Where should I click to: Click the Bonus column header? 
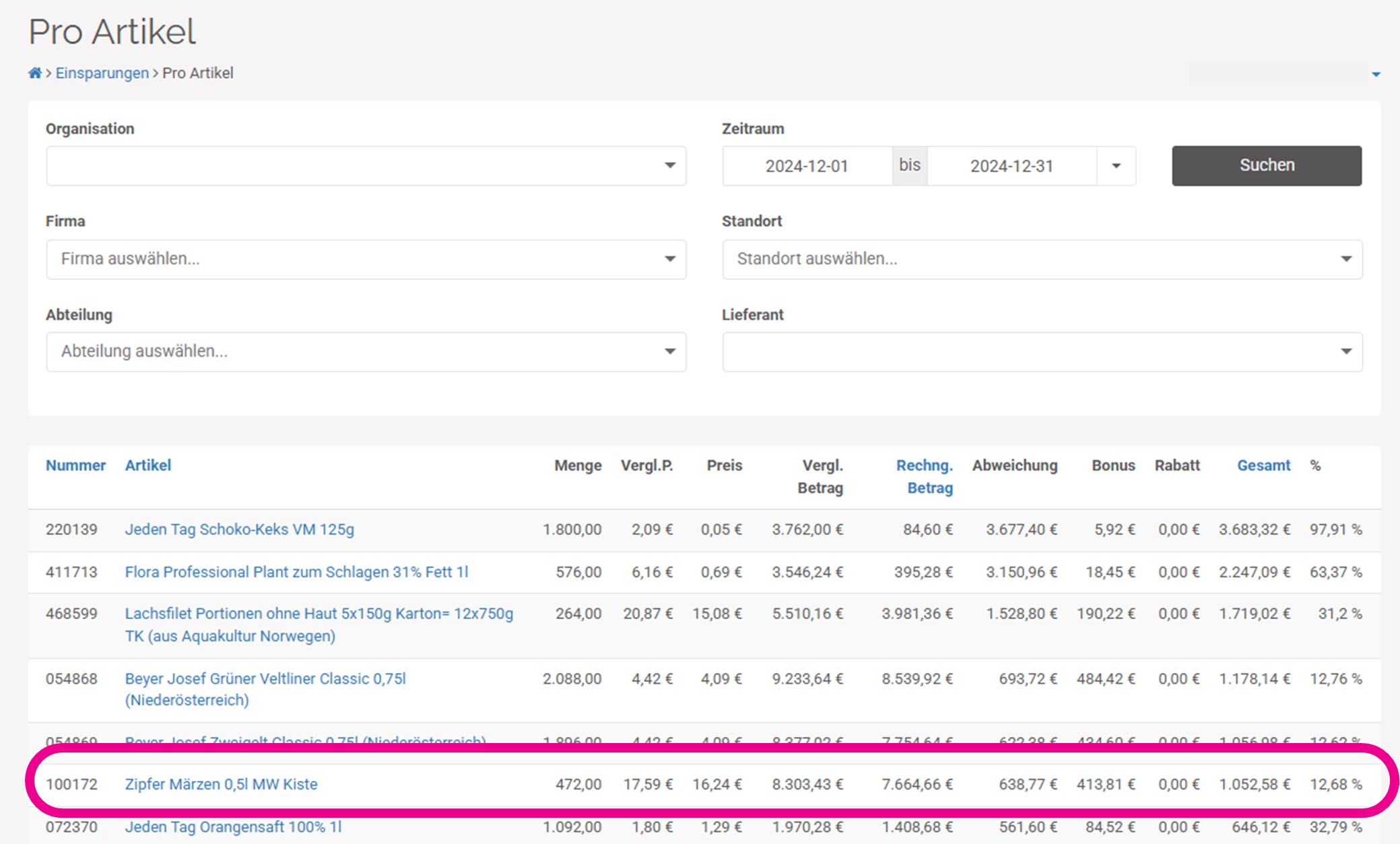(1113, 465)
